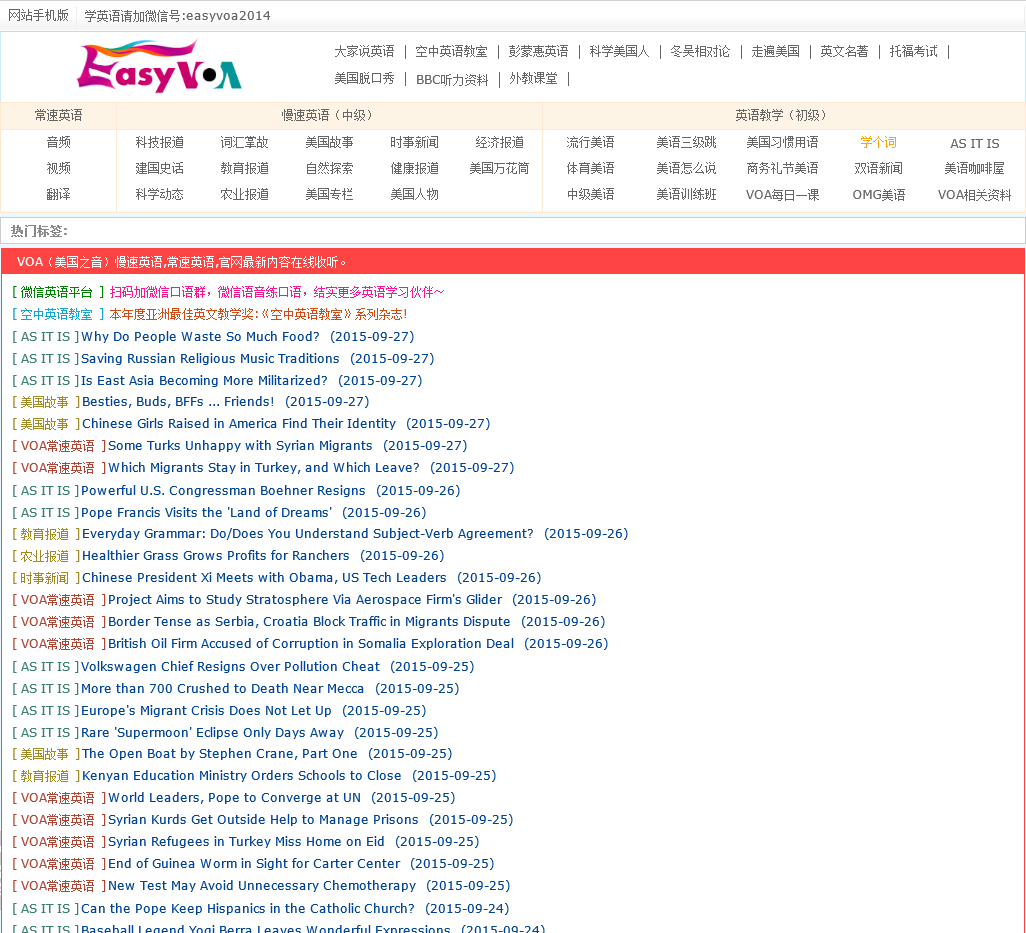The width and height of the screenshot is (1026, 933).
Task: Open 大家说英语 in top navigation
Action: pos(364,52)
